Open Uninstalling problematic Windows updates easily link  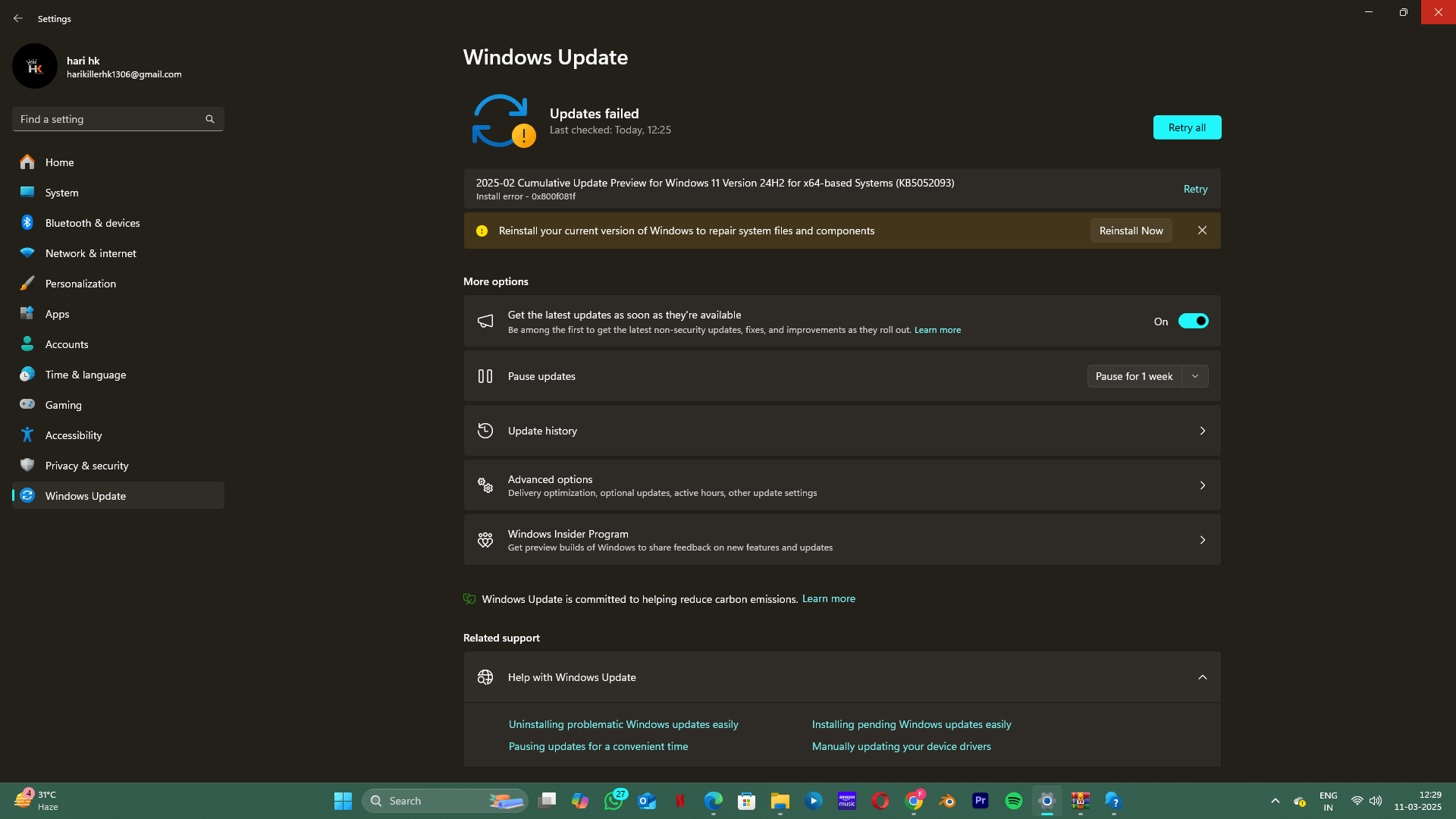click(623, 724)
